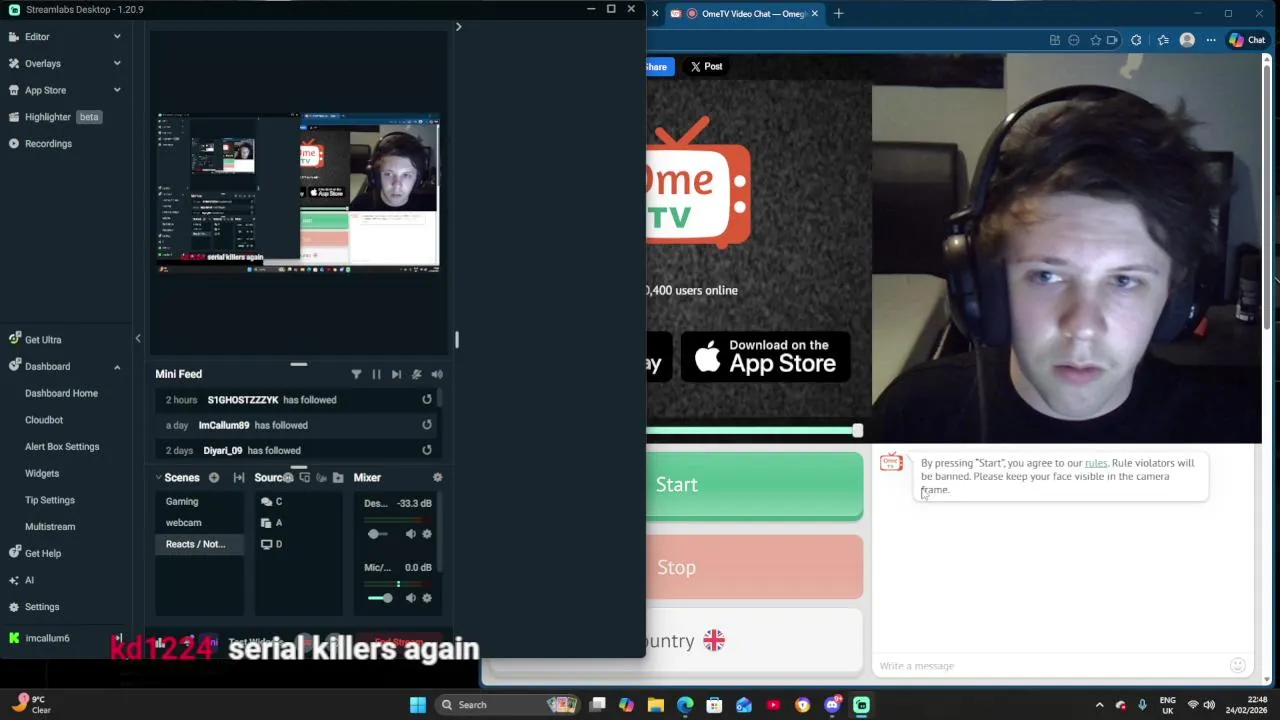
Task: Select source C with the chat icon
Action: point(298,502)
